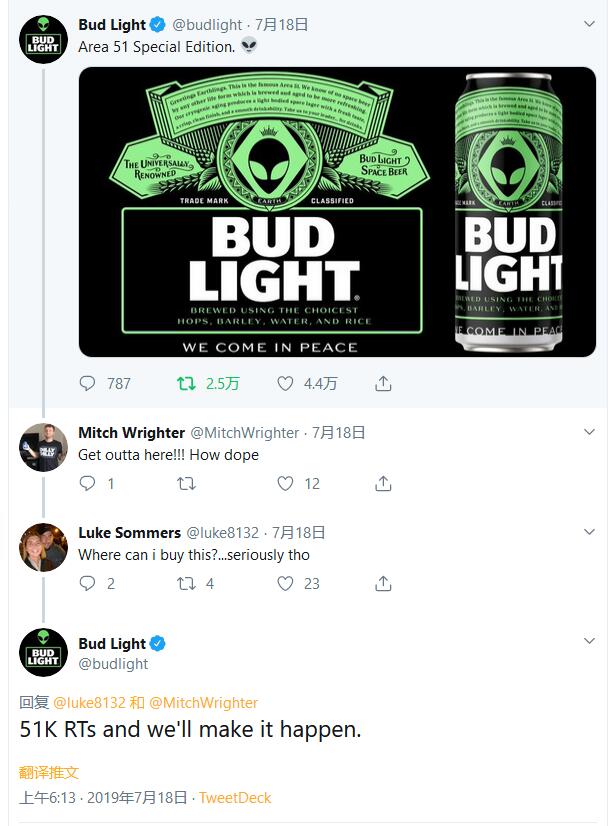Share Mitch Wrighter's reply
This screenshot has width=610, height=826.
click(x=383, y=483)
